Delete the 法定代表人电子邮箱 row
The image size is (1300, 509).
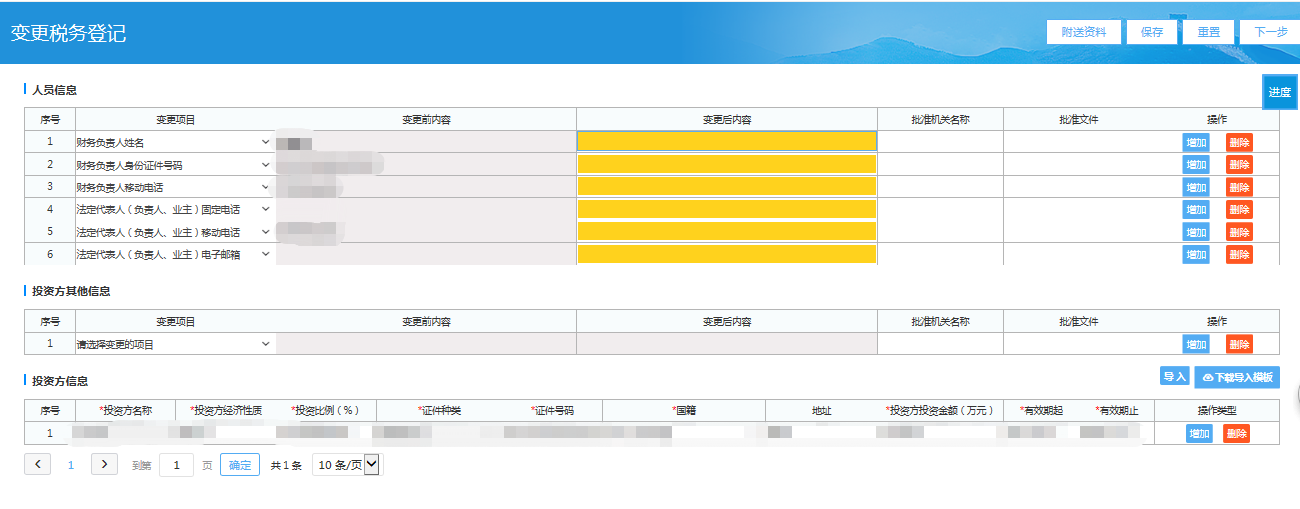tap(1239, 255)
